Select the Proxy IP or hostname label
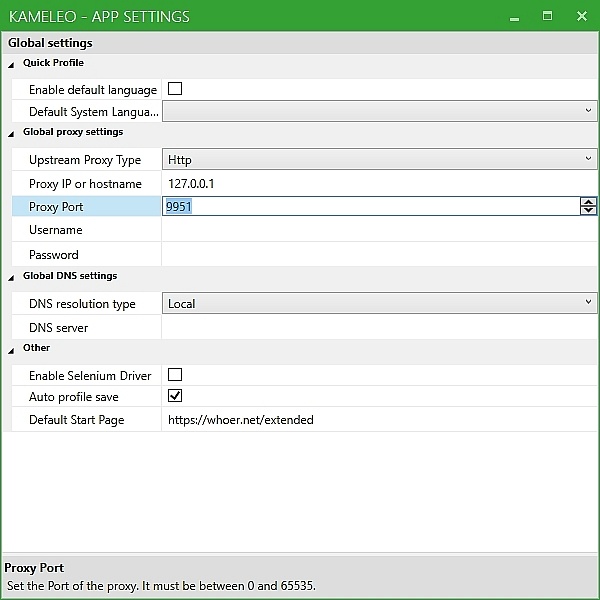600x600 pixels. click(85, 184)
